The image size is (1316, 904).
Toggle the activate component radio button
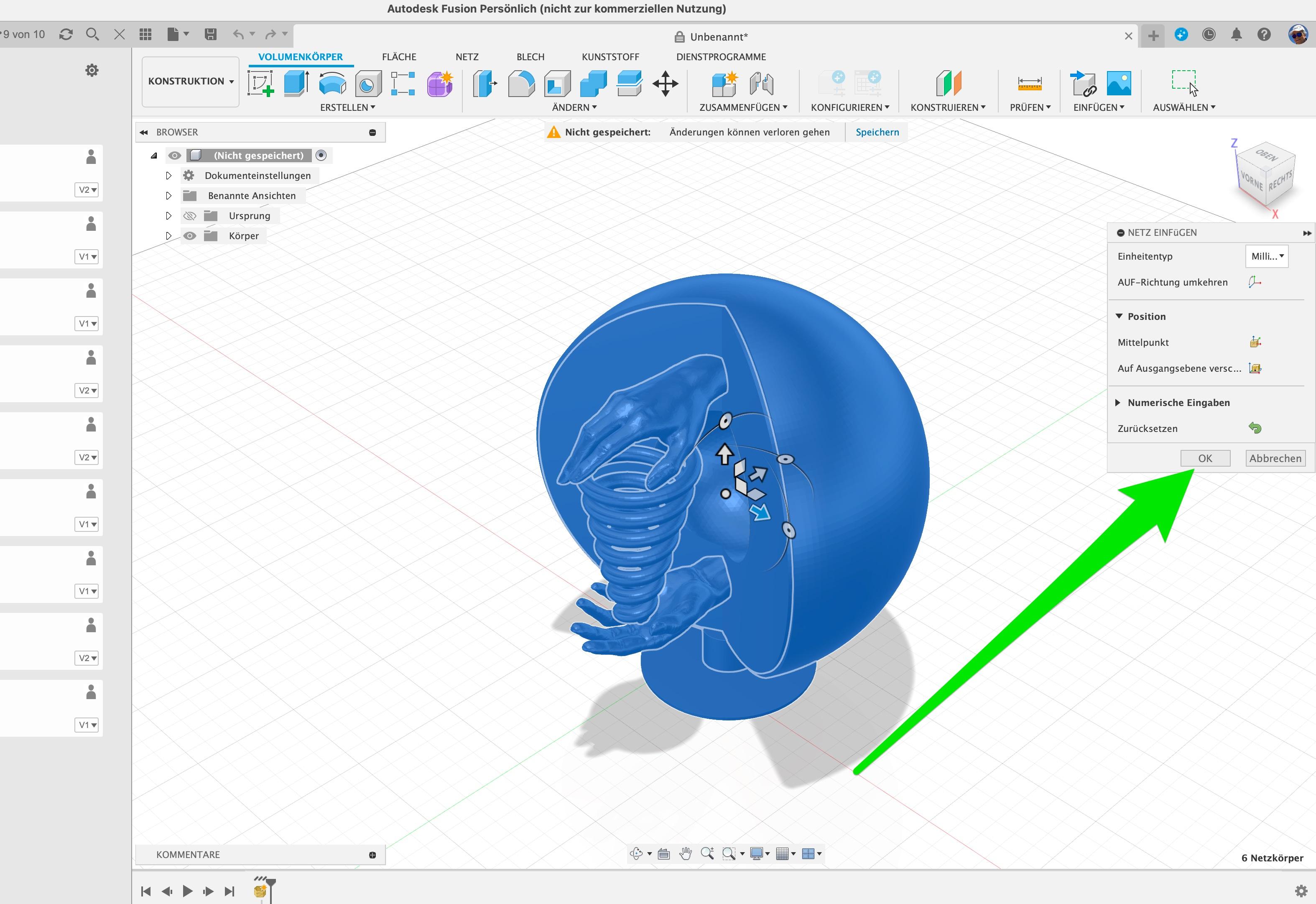[321, 155]
